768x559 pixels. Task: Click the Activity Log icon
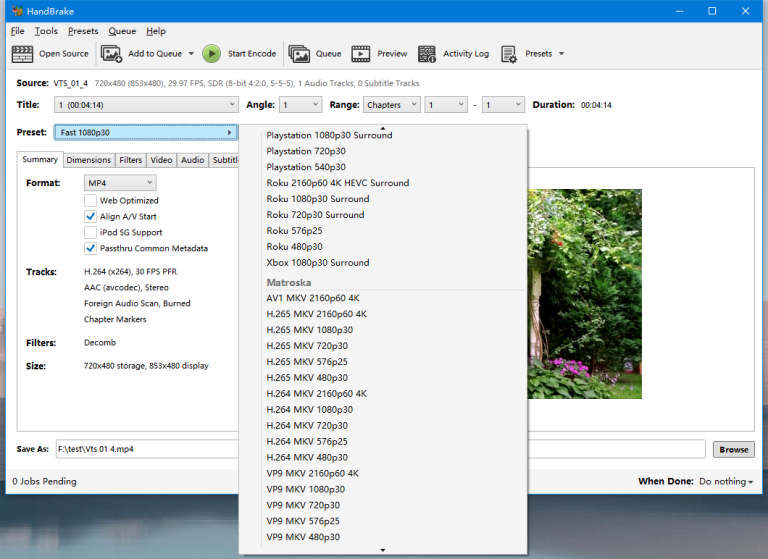[427, 54]
